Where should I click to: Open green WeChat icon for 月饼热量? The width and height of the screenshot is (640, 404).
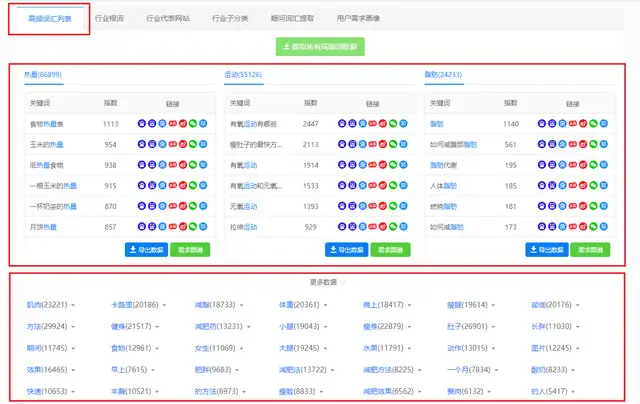point(193,226)
